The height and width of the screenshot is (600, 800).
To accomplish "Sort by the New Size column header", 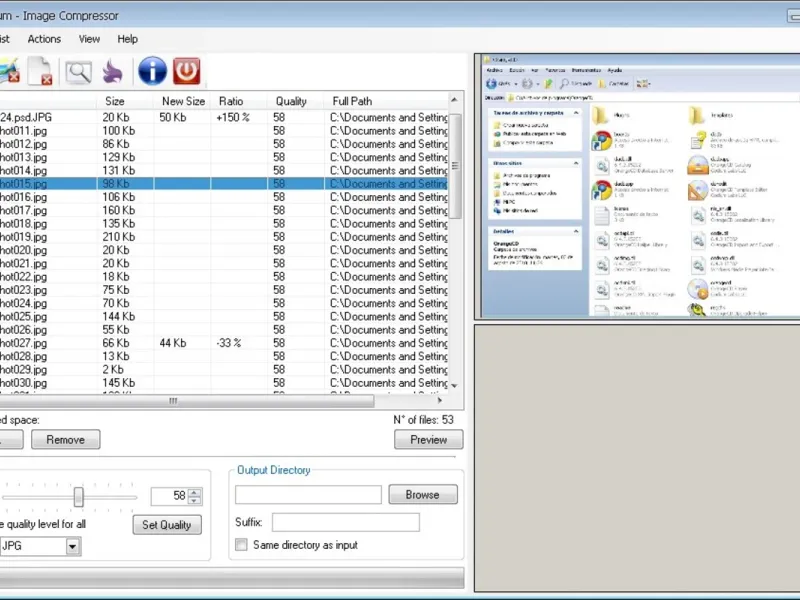I will pos(182,101).
